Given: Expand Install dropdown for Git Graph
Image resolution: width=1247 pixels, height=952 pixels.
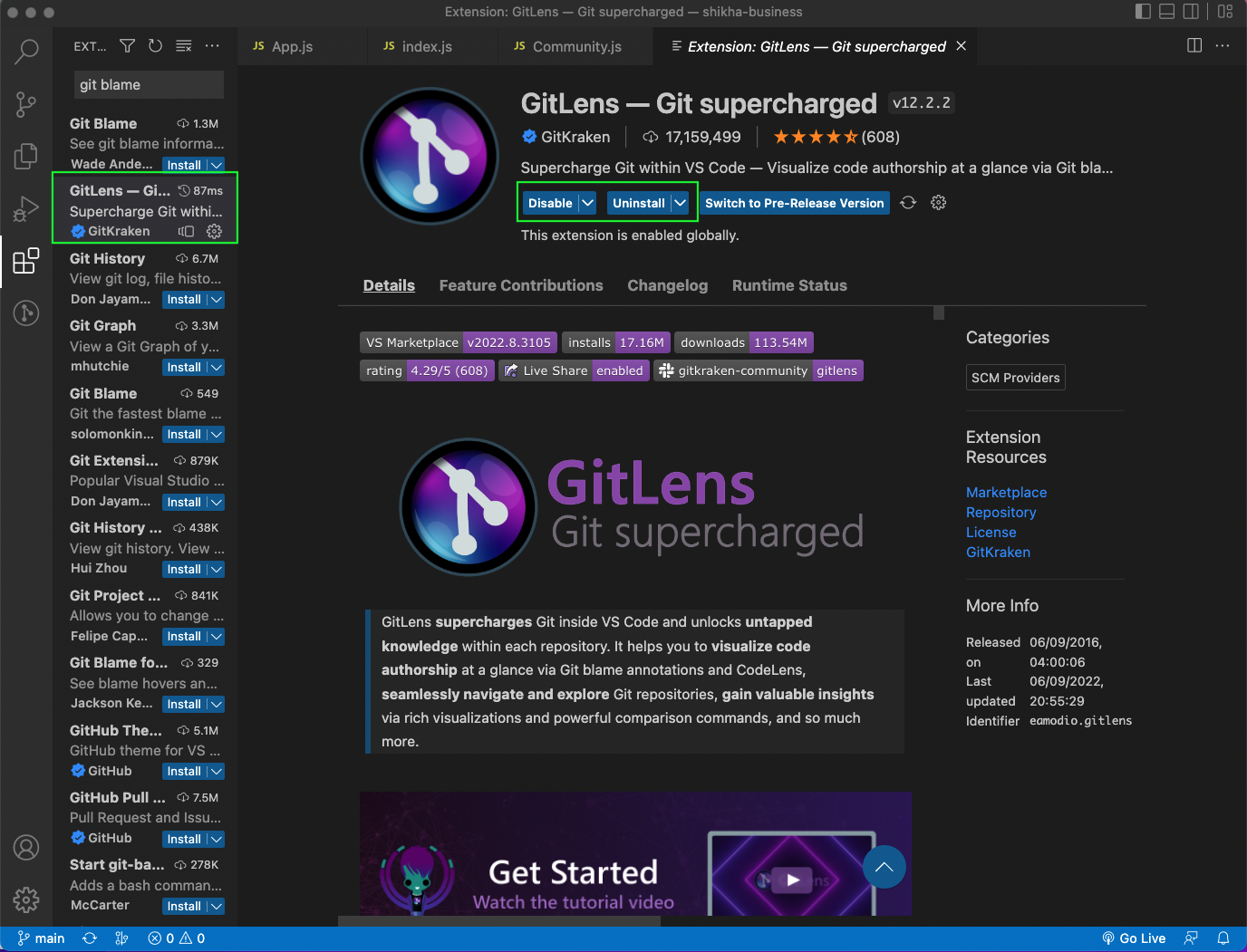Looking at the screenshot, I should point(216,368).
